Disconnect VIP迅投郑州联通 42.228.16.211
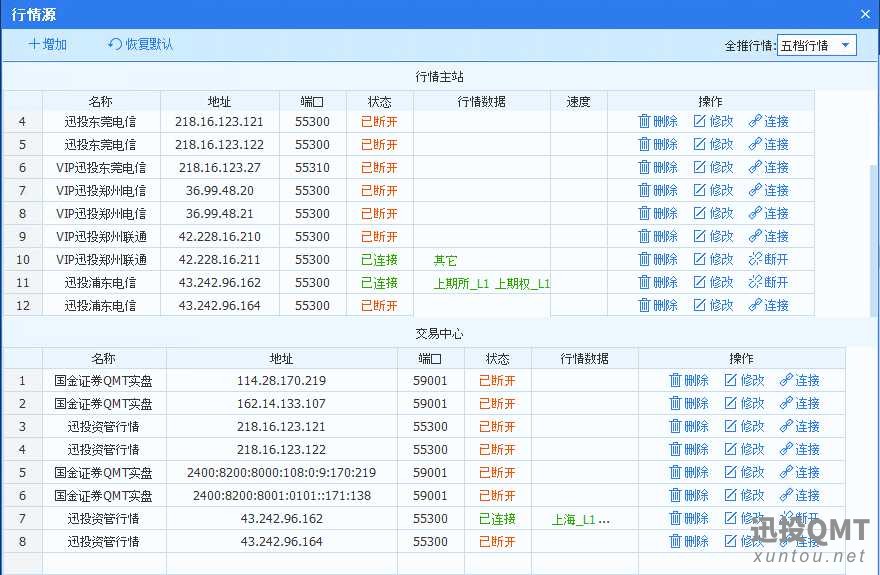880x575 pixels. 768,259
